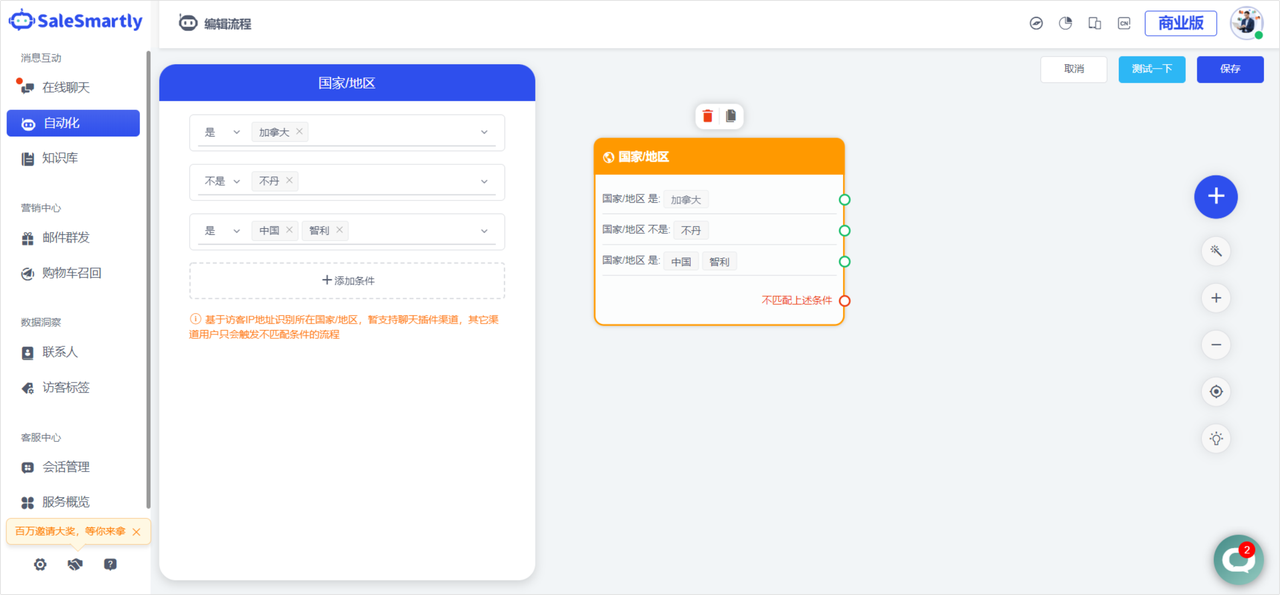Click the 保存 button

click(x=1230, y=69)
